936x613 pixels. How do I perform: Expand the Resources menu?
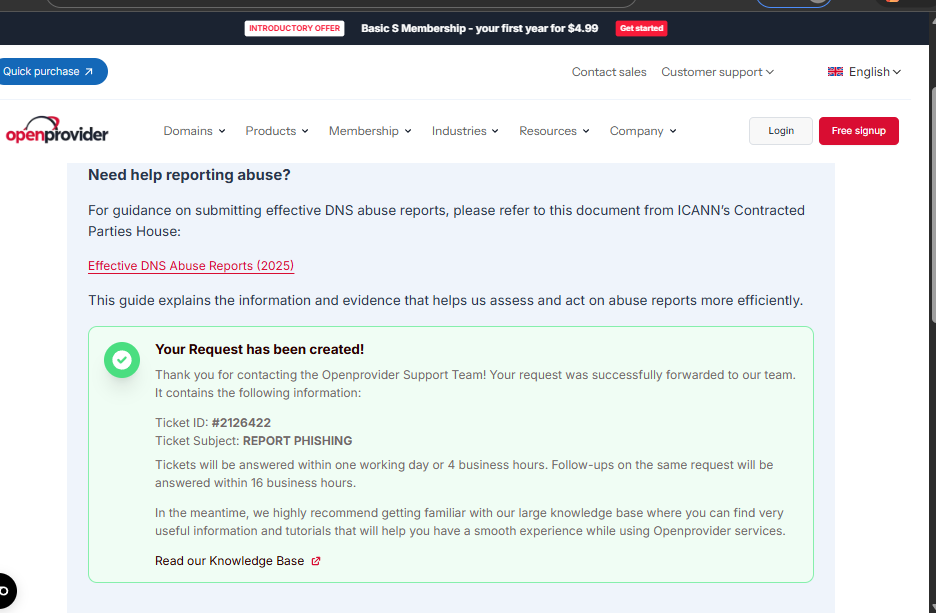click(x=554, y=131)
